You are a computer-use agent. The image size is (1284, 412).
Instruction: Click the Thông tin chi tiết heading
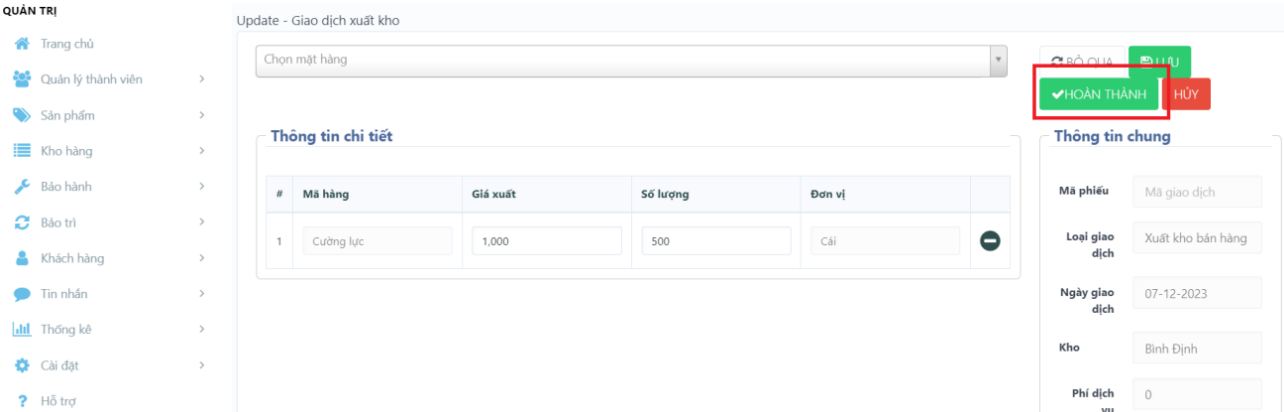point(331,136)
